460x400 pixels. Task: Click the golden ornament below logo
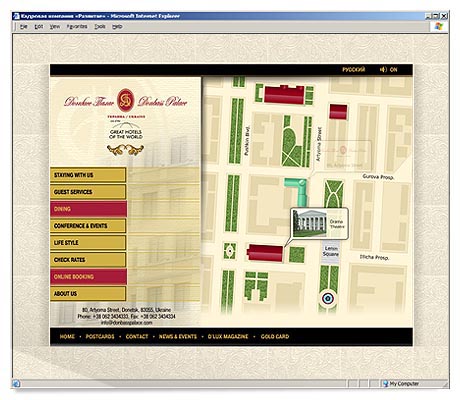click(x=126, y=150)
